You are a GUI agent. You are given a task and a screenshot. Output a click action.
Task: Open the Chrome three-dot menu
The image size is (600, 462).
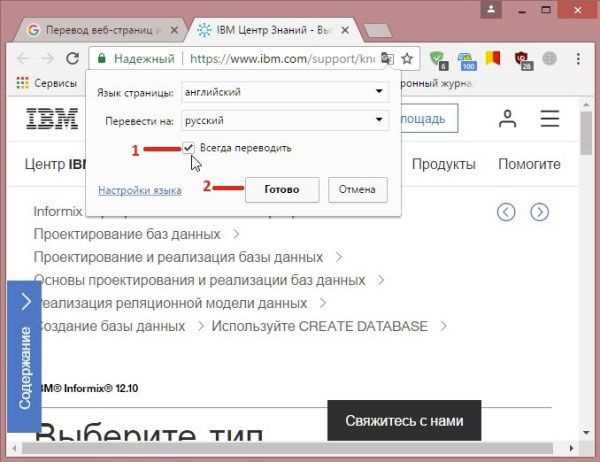[579, 59]
